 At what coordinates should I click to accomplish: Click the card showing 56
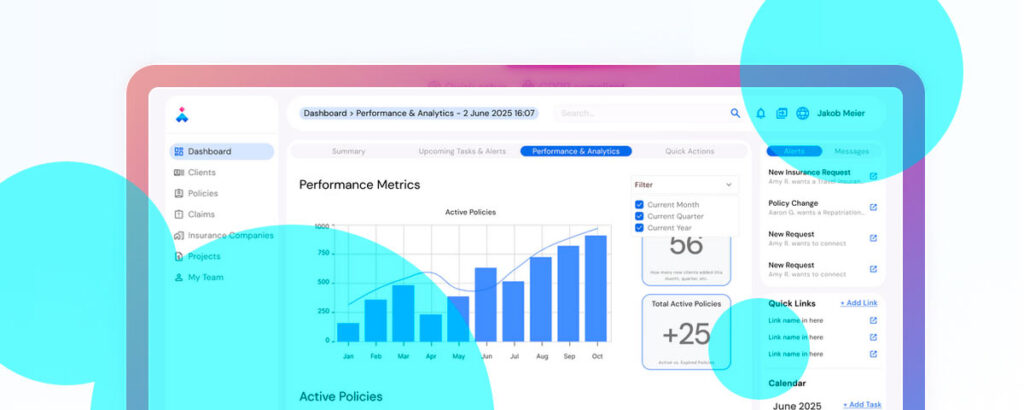click(686, 260)
